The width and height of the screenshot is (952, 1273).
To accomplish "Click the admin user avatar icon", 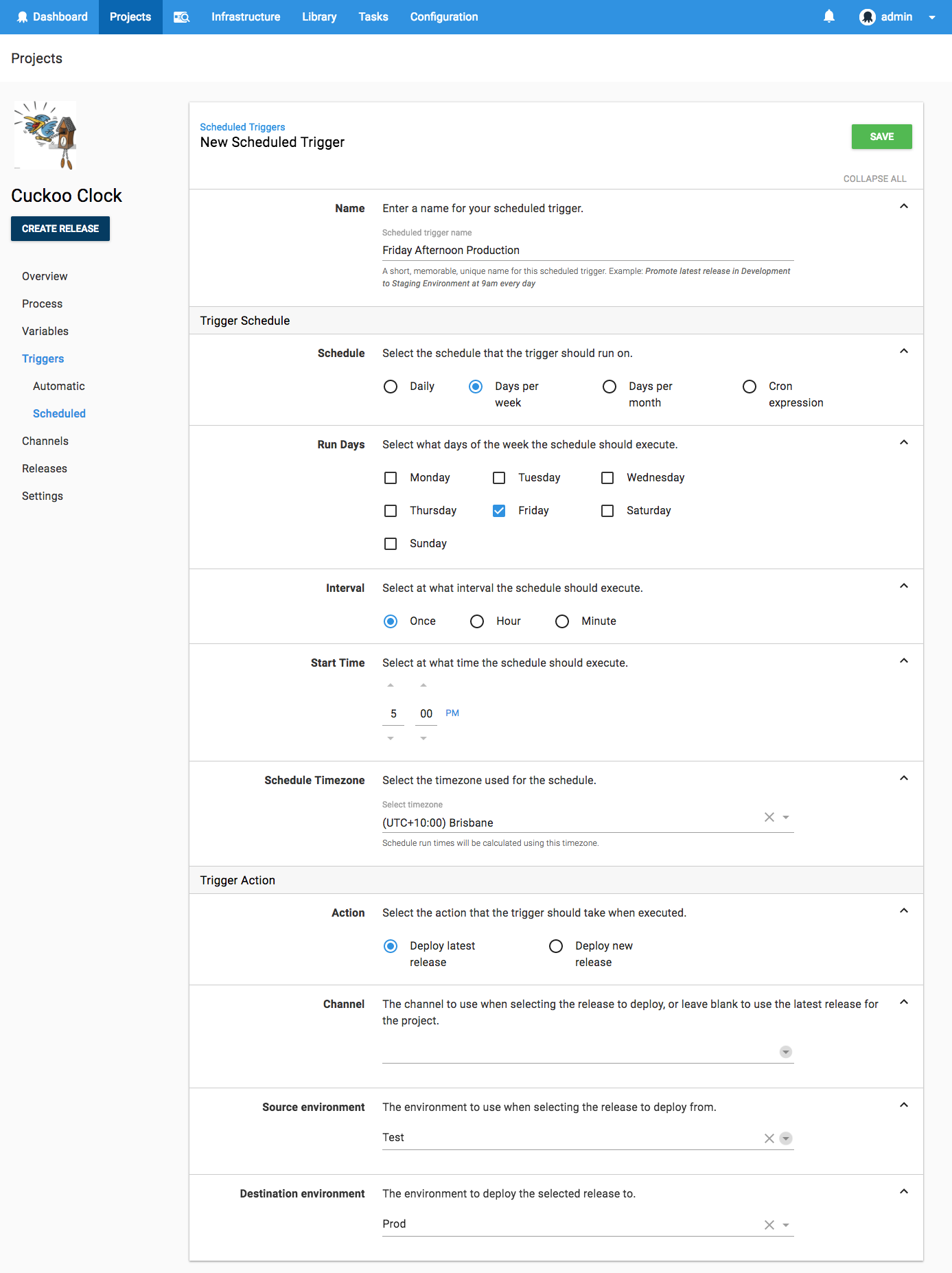I will [867, 17].
